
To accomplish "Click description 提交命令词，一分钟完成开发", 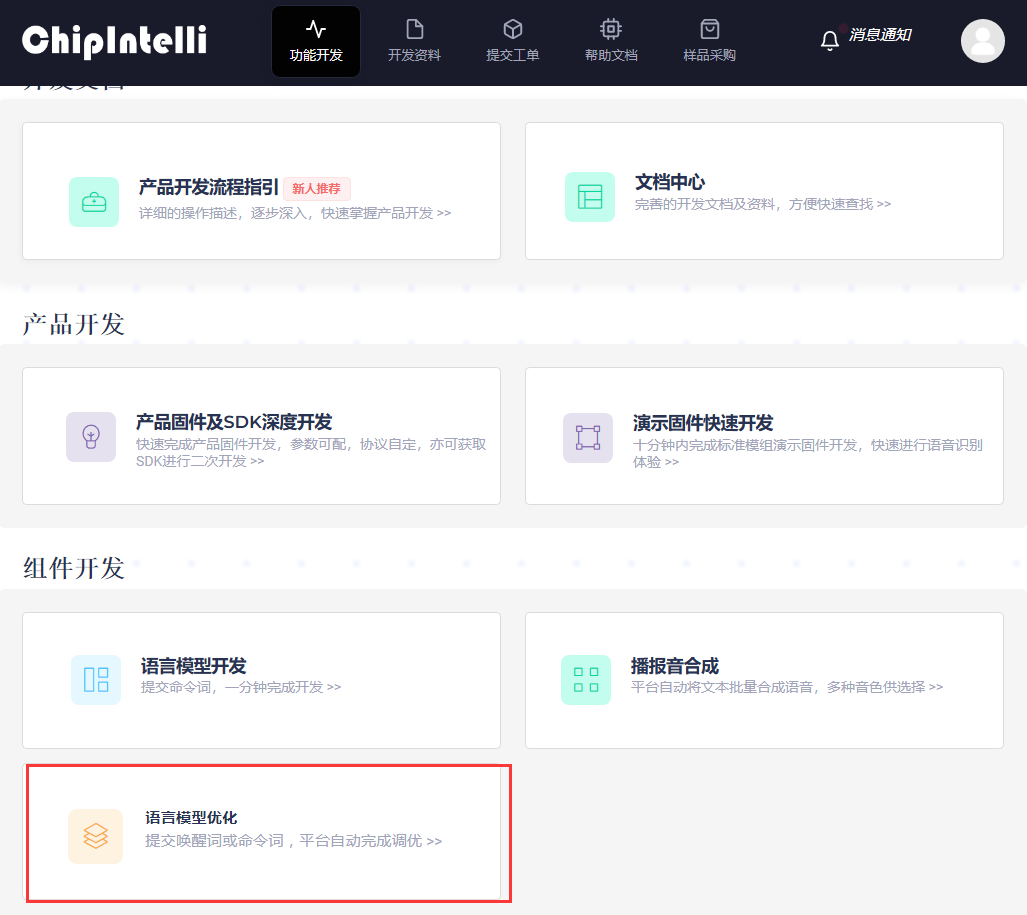I will point(241,687).
